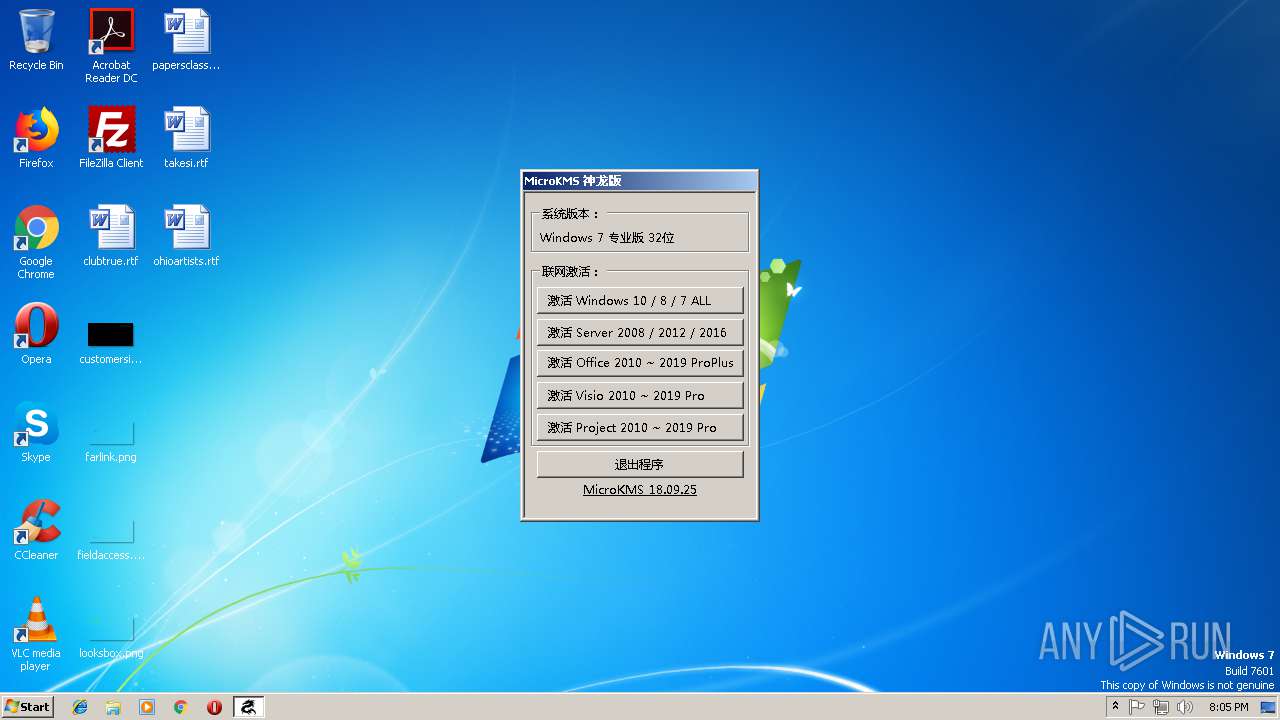Click the Windows 7 专业版 32位 text
The height and width of the screenshot is (720, 1280).
607,238
